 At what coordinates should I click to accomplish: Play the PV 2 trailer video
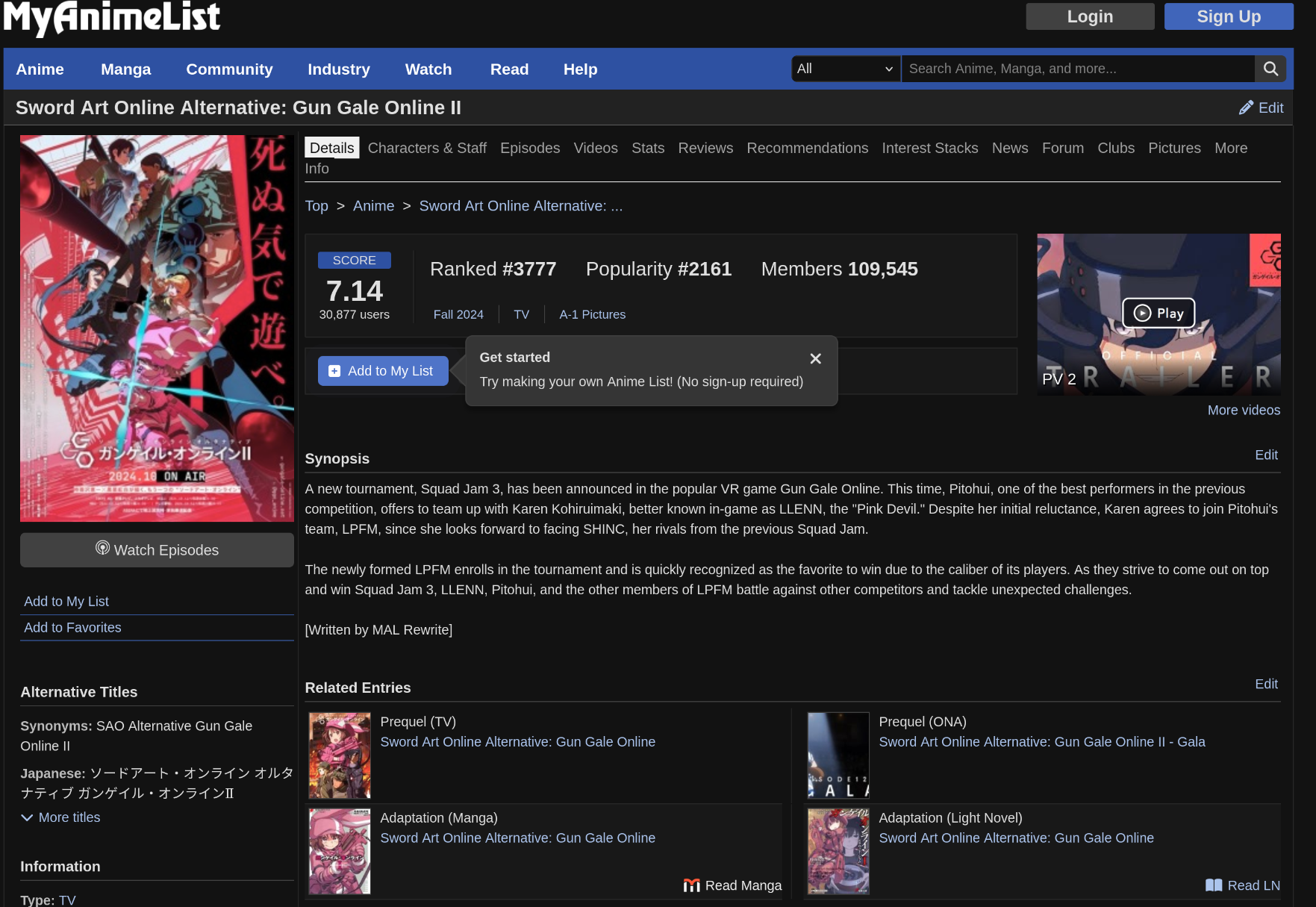1158,314
